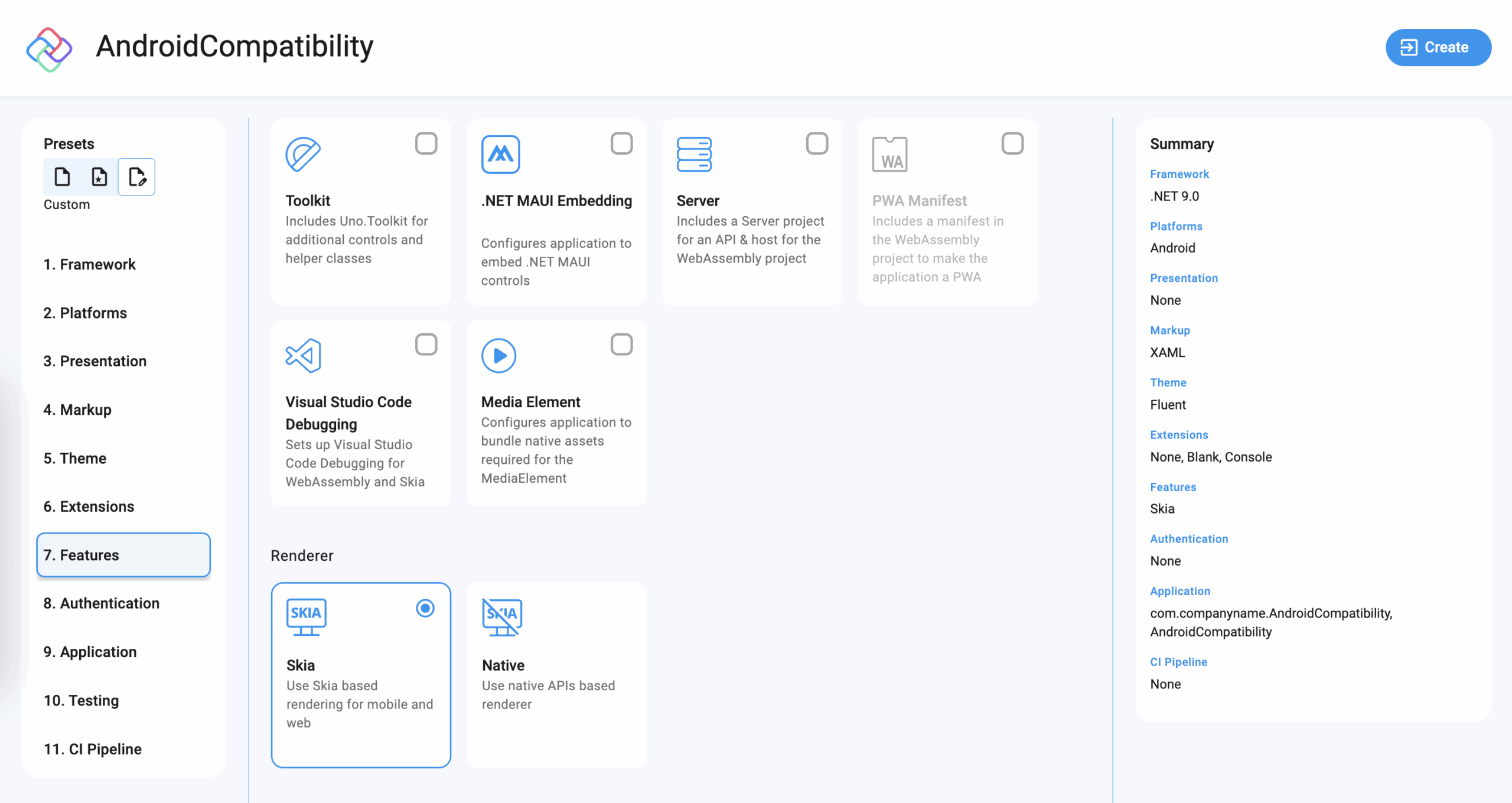Click the Native renderer crossed-out icon
This screenshot has height=803, width=1512.
pyautogui.click(x=502, y=617)
